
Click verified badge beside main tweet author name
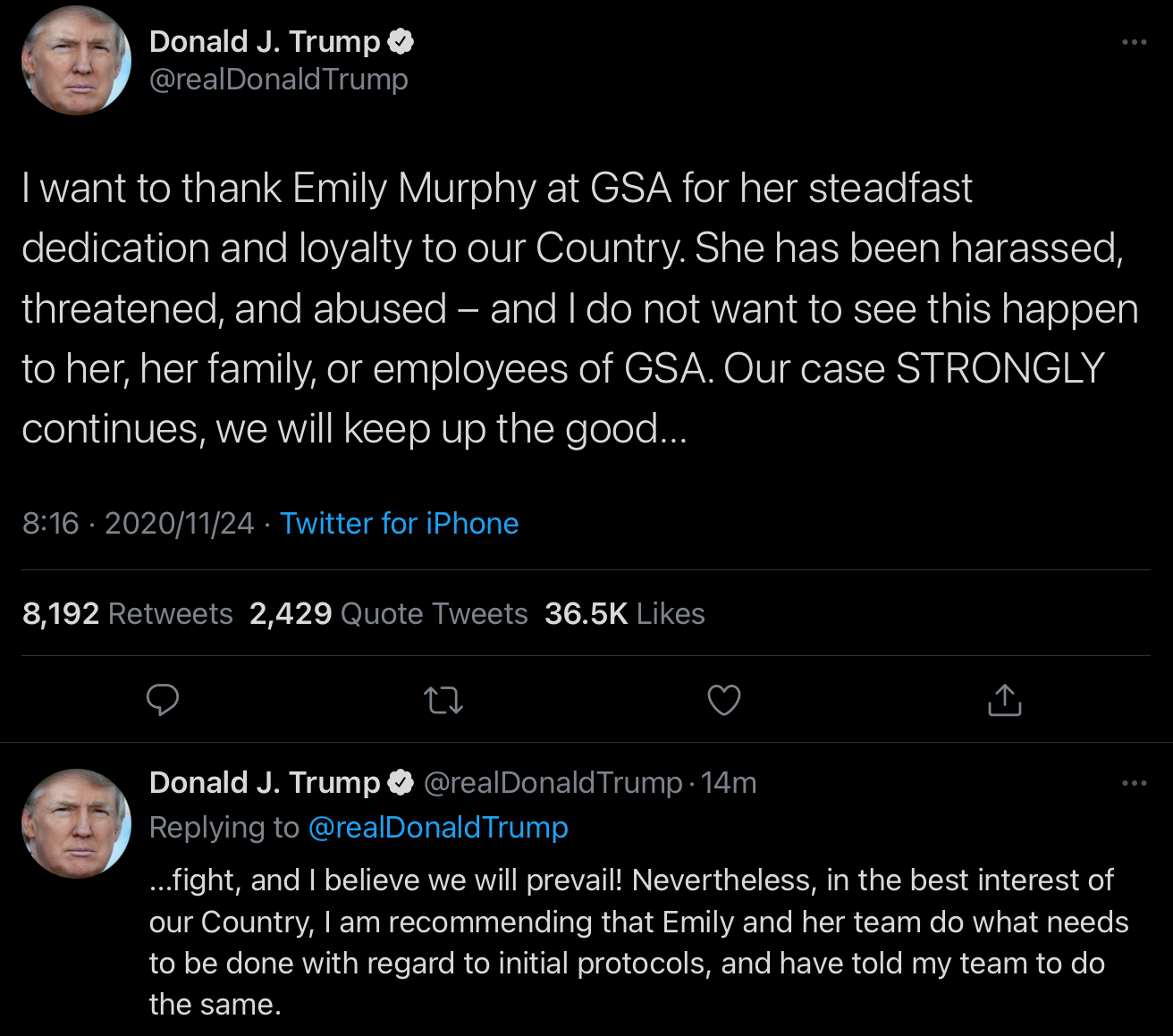coord(400,41)
